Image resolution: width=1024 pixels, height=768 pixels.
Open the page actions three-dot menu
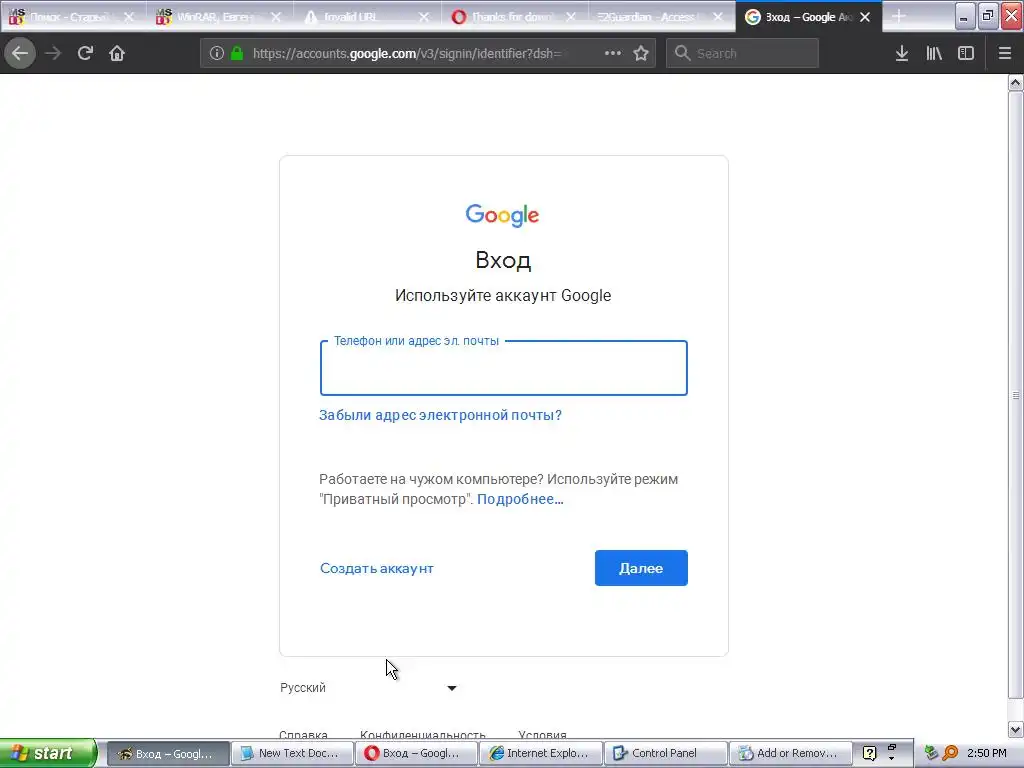click(613, 54)
